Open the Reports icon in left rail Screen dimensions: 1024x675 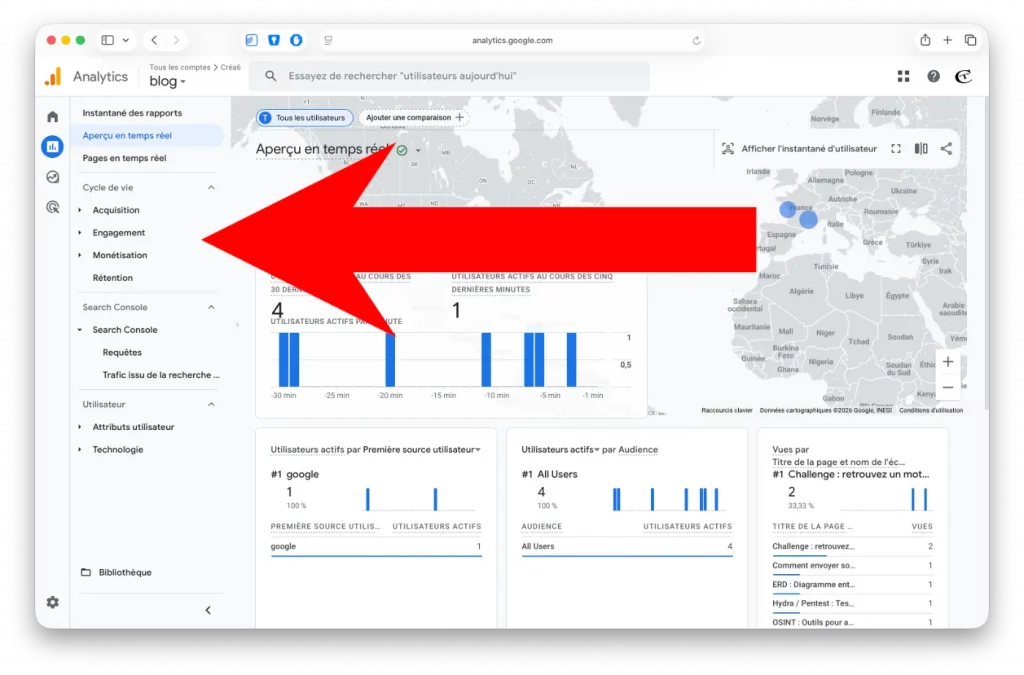pos(52,147)
